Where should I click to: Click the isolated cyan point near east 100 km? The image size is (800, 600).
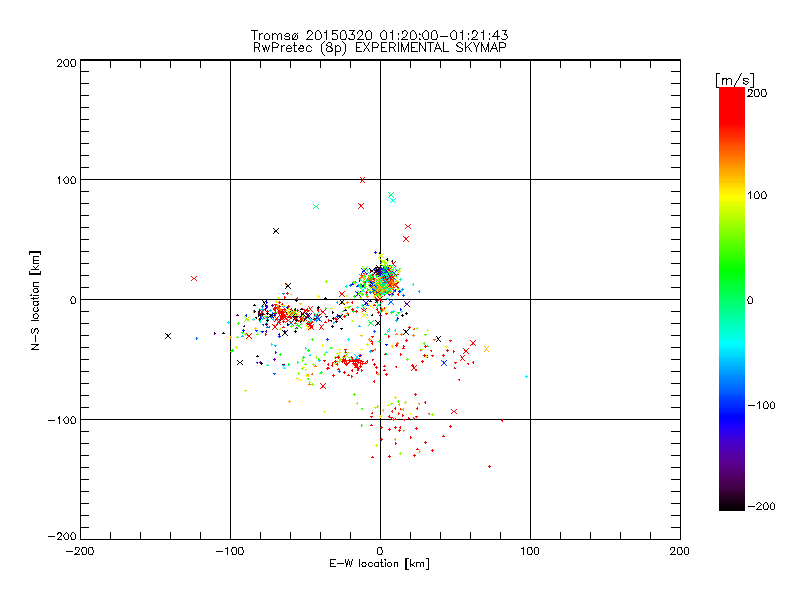[526, 377]
